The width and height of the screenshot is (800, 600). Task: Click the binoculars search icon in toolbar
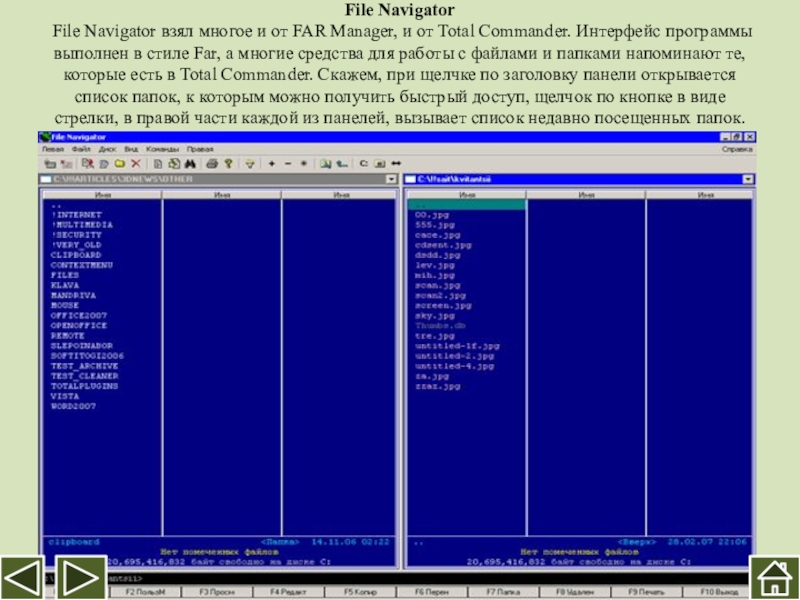(x=190, y=164)
